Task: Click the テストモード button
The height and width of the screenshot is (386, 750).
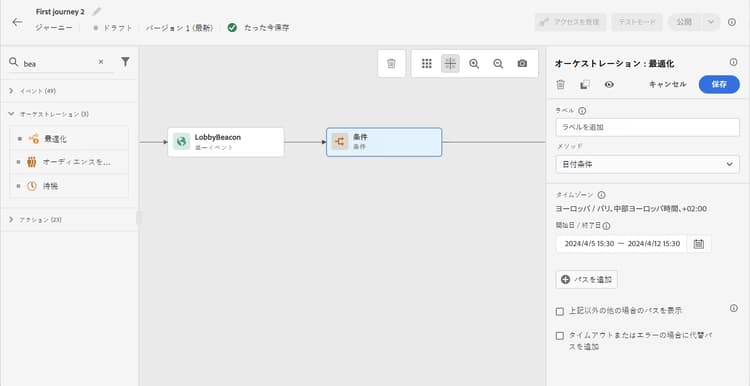Action: [x=637, y=22]
